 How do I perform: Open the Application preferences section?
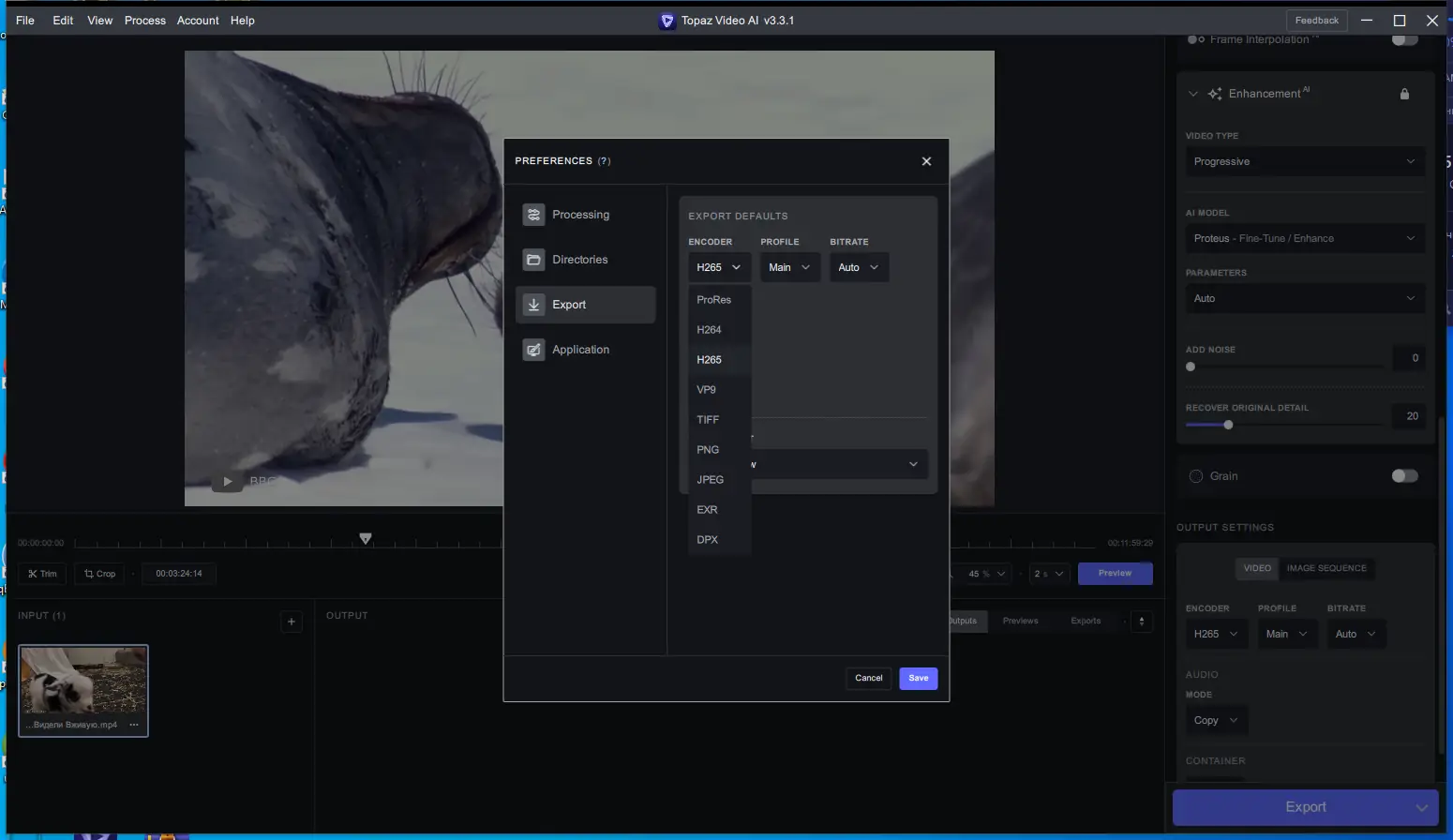point(585,350)
